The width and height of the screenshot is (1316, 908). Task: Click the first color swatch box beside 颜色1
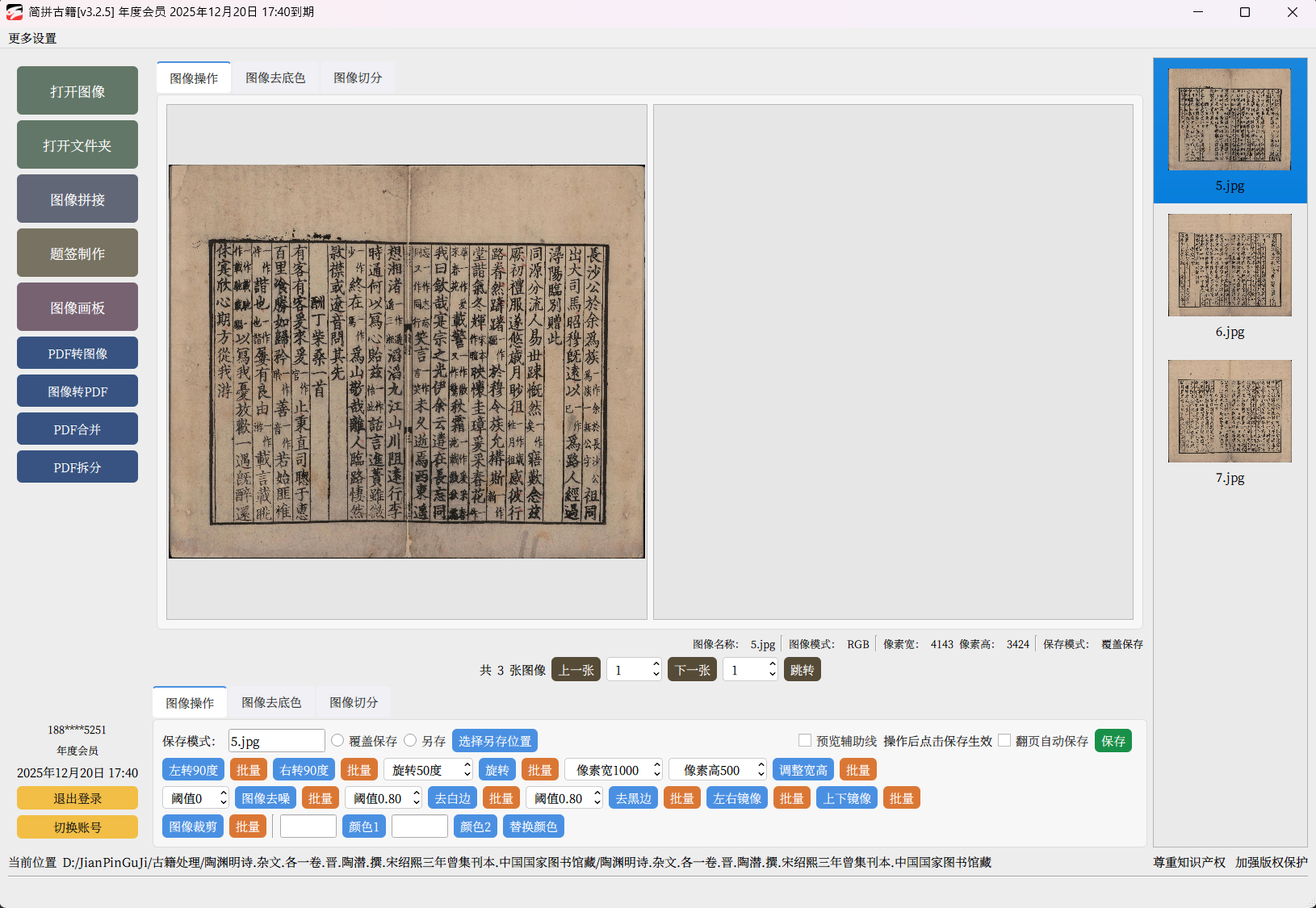308,826
